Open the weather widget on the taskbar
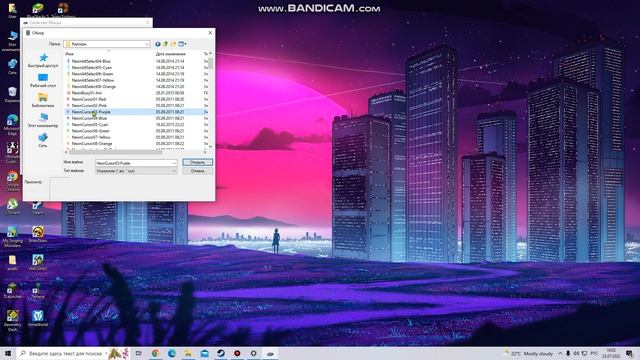 click(529, 353)
